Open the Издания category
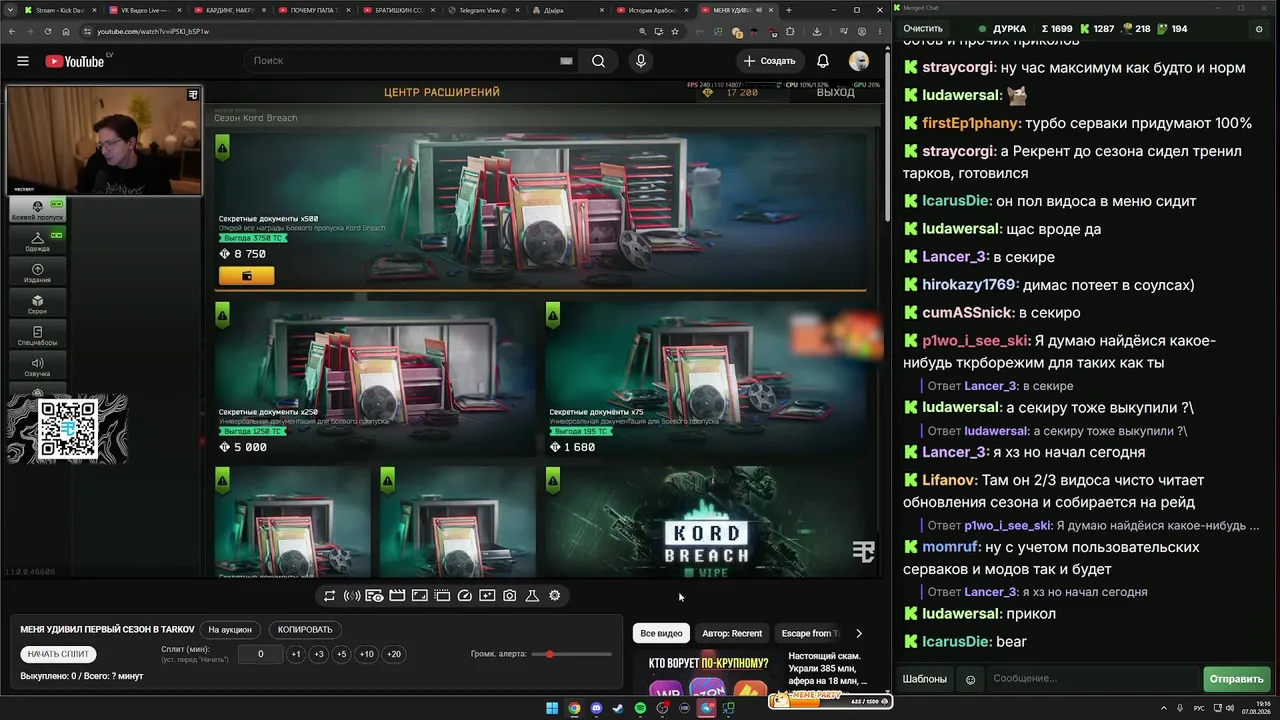 [37, 272]
